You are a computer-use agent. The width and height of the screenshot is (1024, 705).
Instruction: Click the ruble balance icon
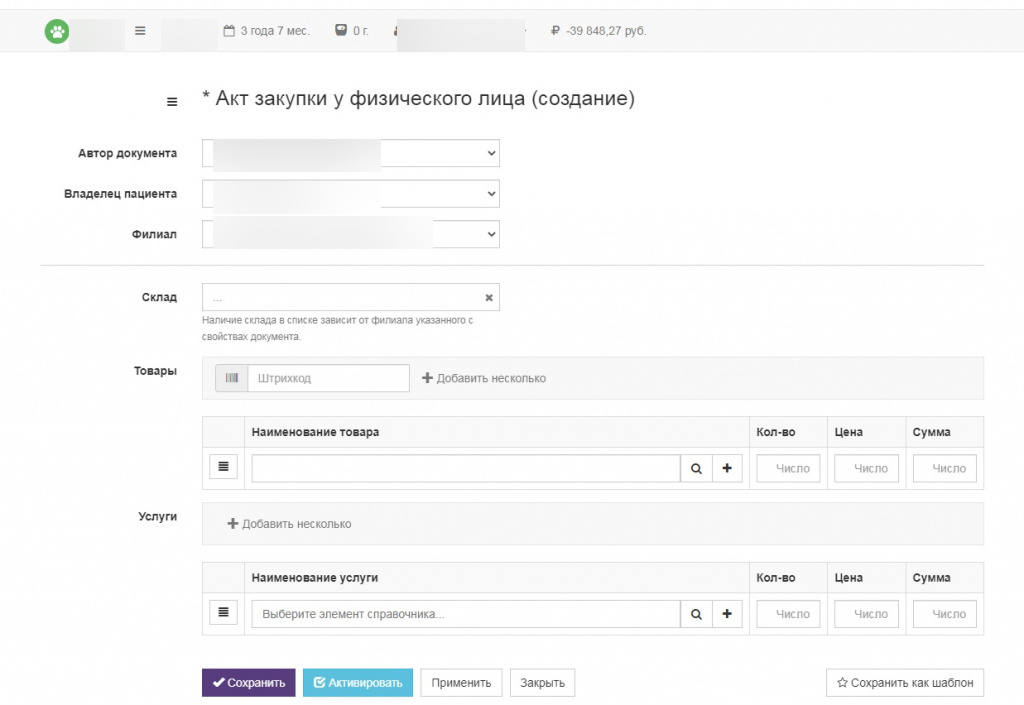555,30
